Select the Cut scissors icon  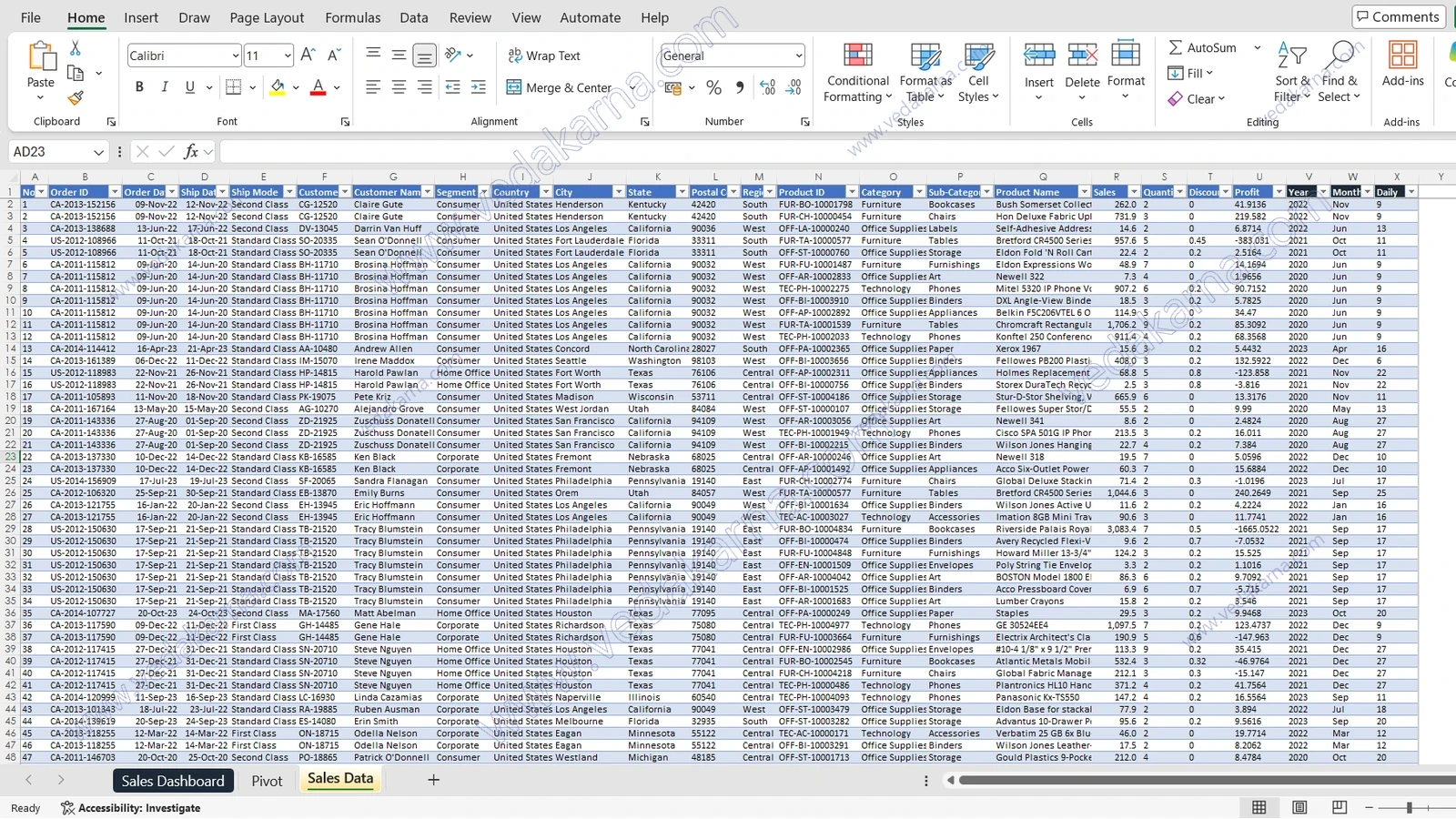point(76,48)
